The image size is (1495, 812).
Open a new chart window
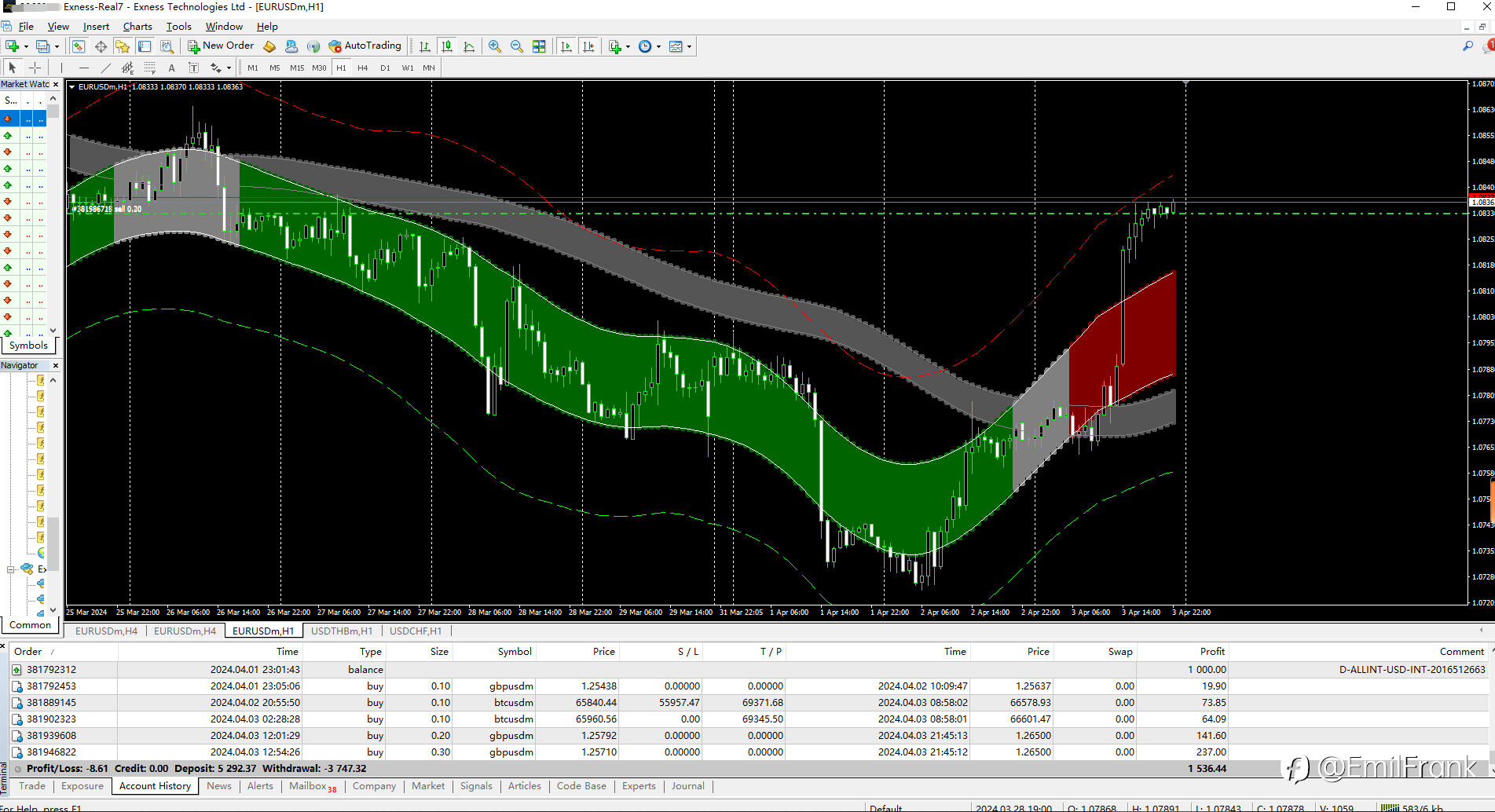point(13,46)
